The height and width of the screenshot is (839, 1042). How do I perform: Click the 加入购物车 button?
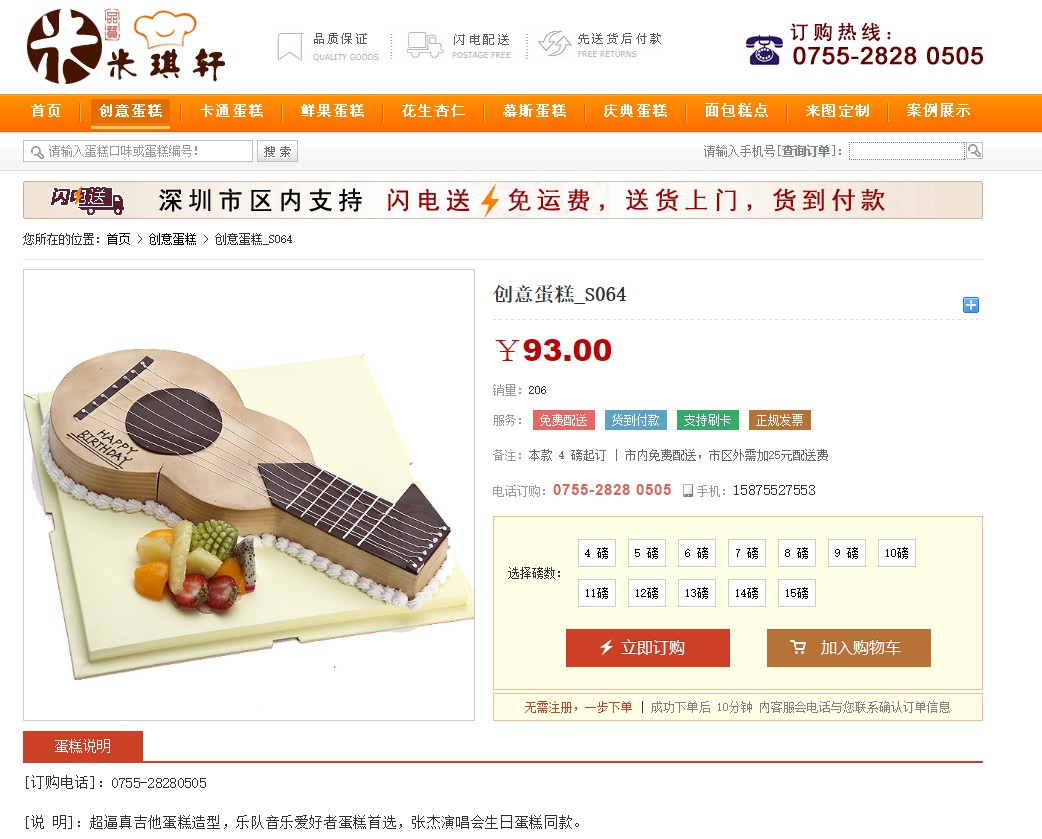[849, 648]
